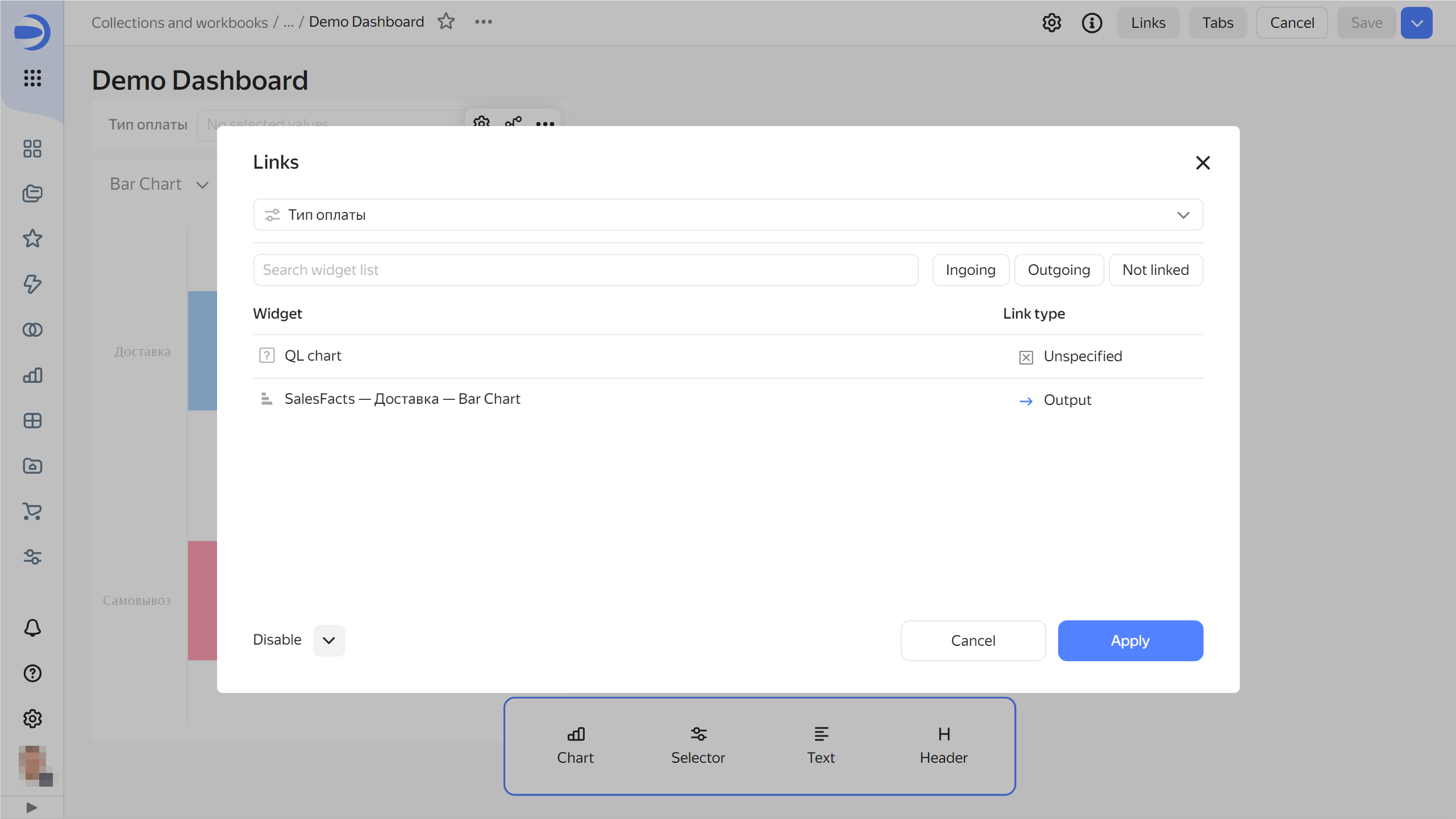This screenshot has height=819, width=1456.
Task: Close the Links dialog with X
Action: (x=1203, y=163)
